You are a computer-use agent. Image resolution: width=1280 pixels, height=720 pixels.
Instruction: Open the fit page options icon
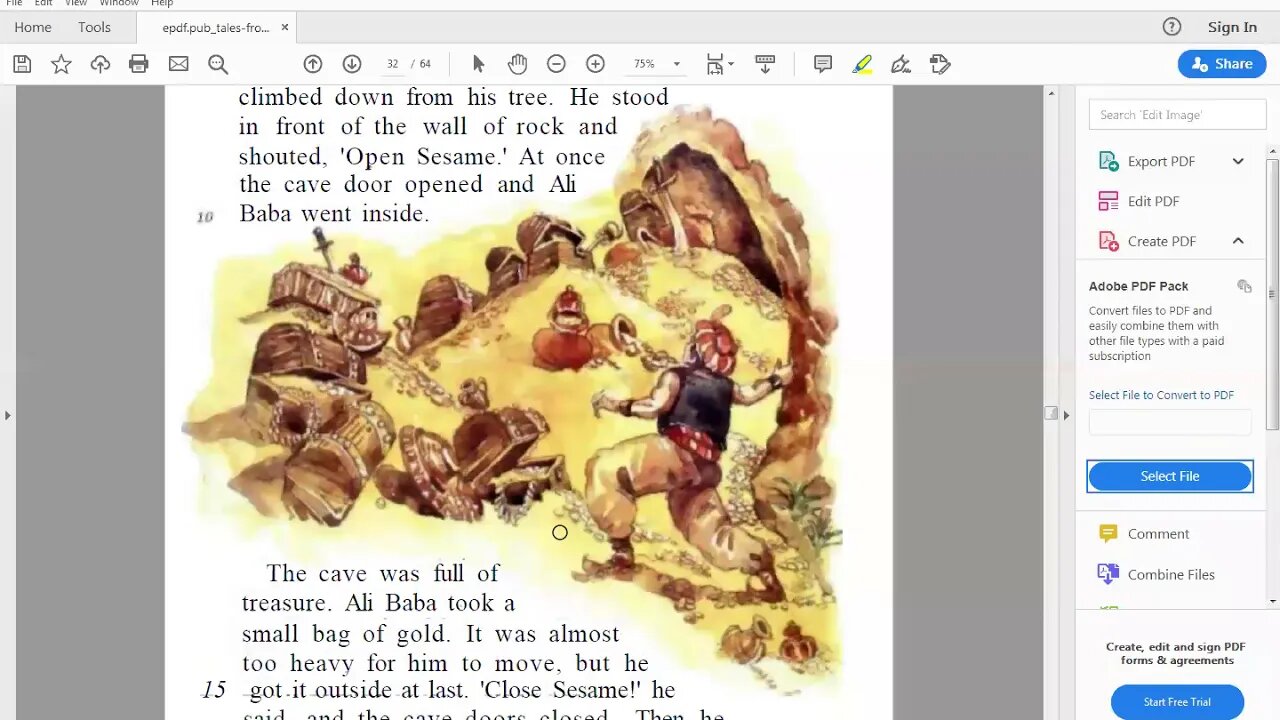(719, 64)
